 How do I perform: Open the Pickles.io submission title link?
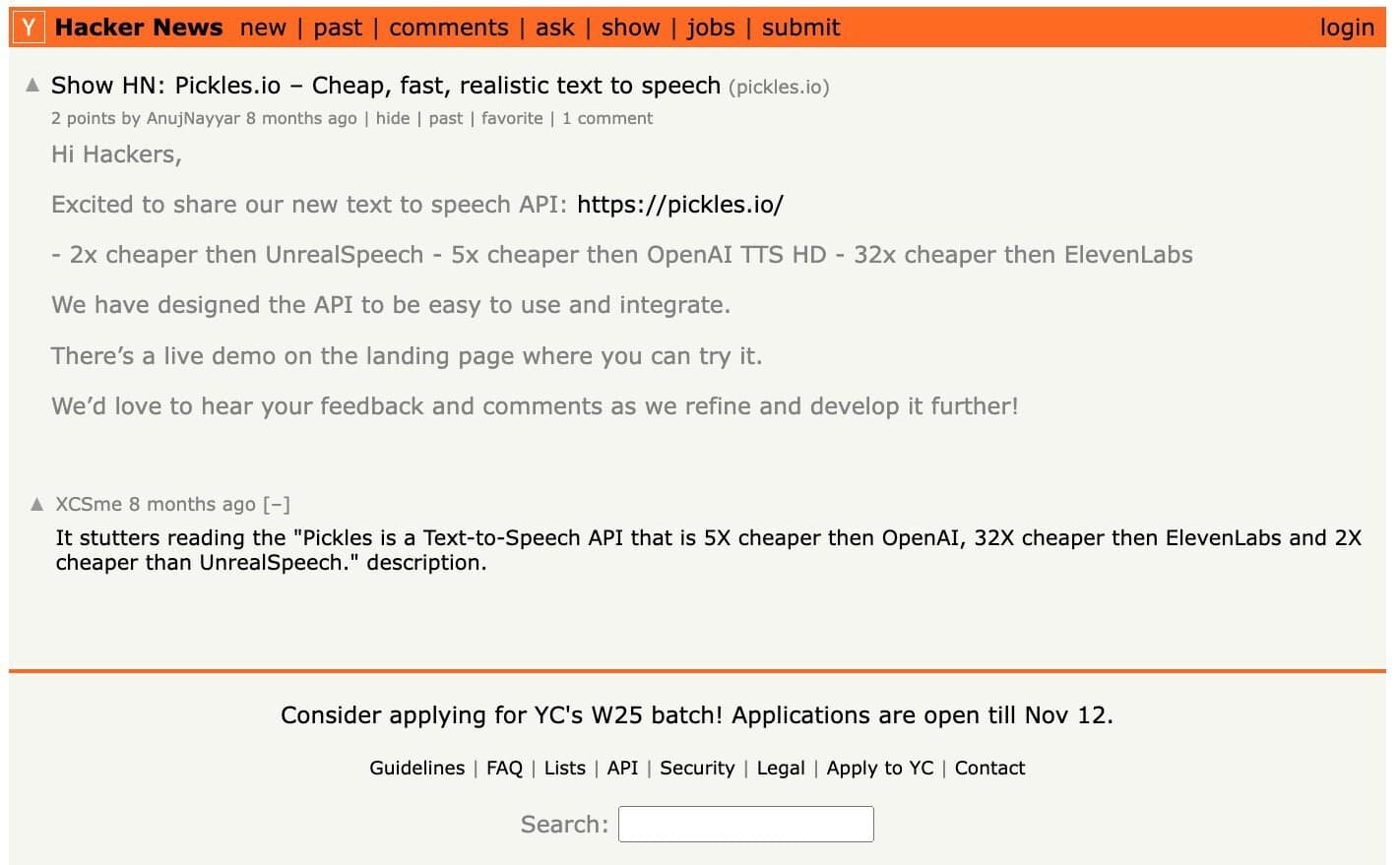coord(385,86)
